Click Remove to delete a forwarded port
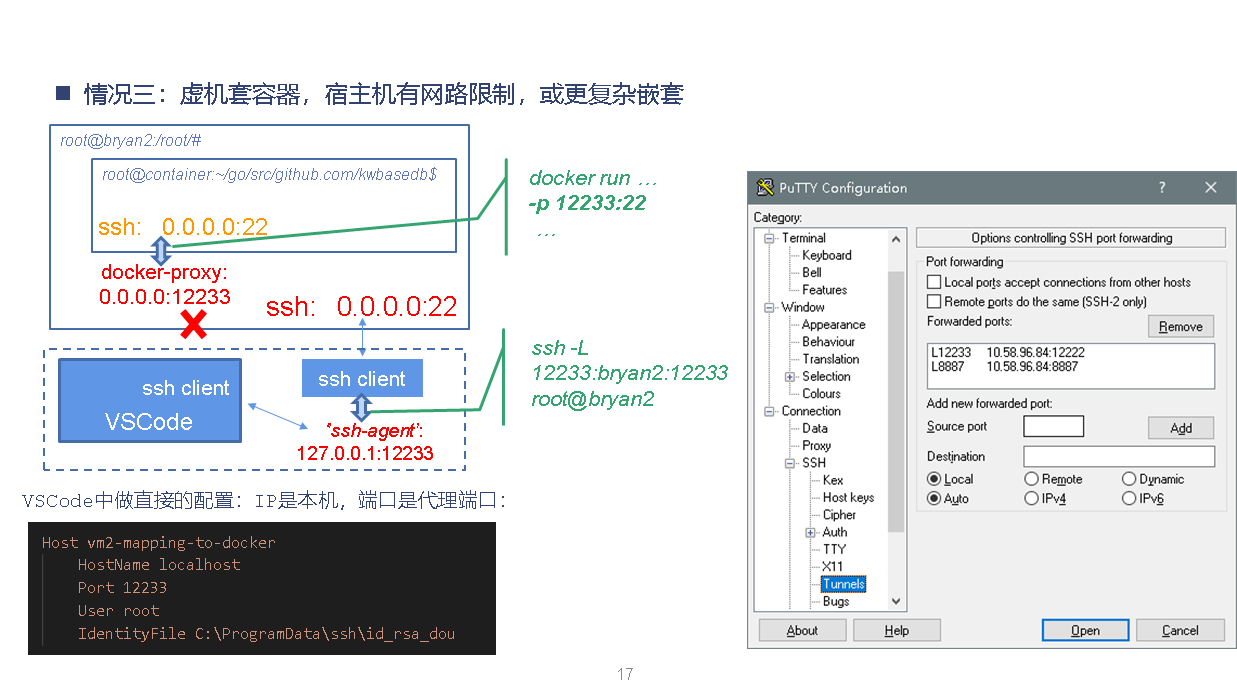The image size is (1237, 692). (1180, 326)
